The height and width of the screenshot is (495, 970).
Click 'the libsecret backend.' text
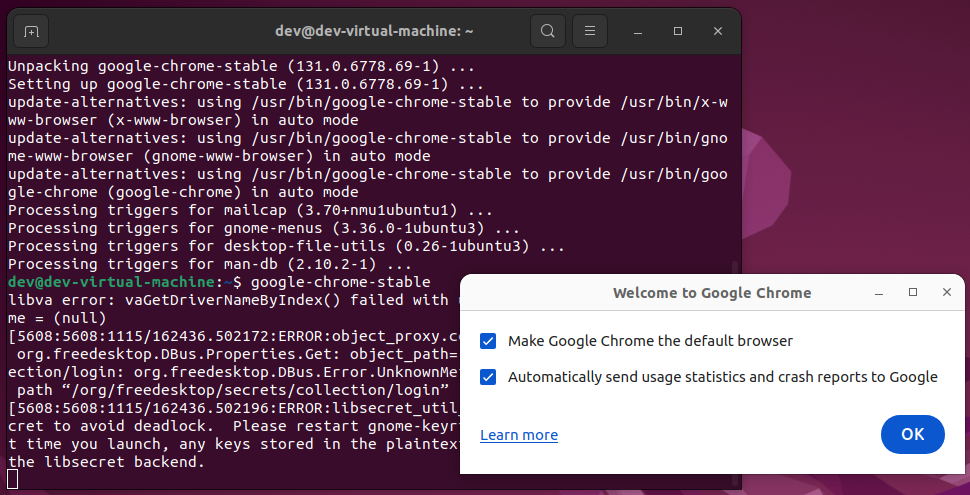pos(106,462)
